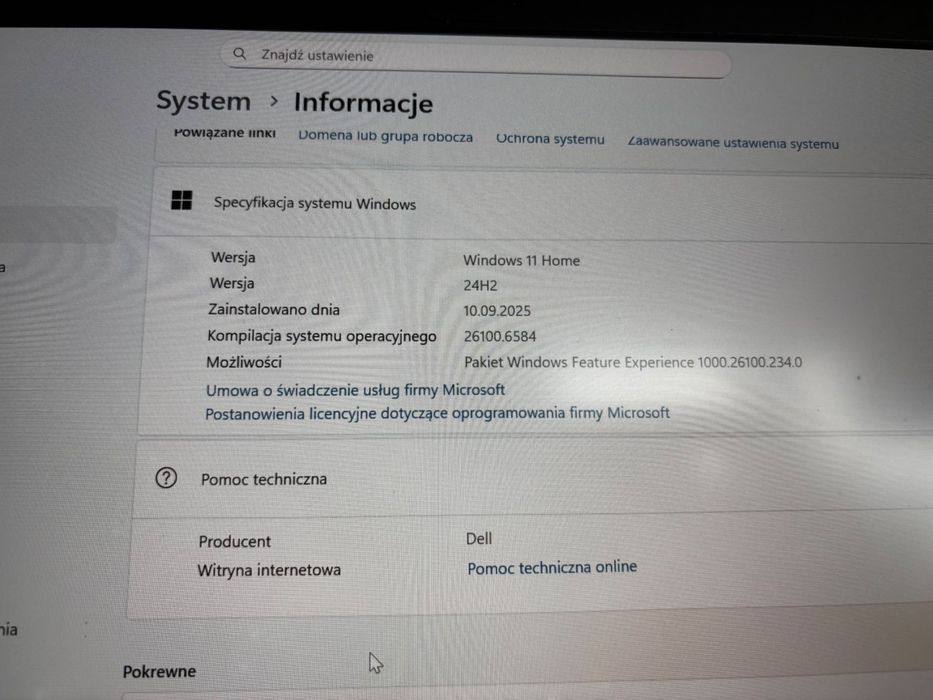Viewport: 933px width, 700px height.
Task: Select install date '10.09.2025'
Action: coord(497,311)
